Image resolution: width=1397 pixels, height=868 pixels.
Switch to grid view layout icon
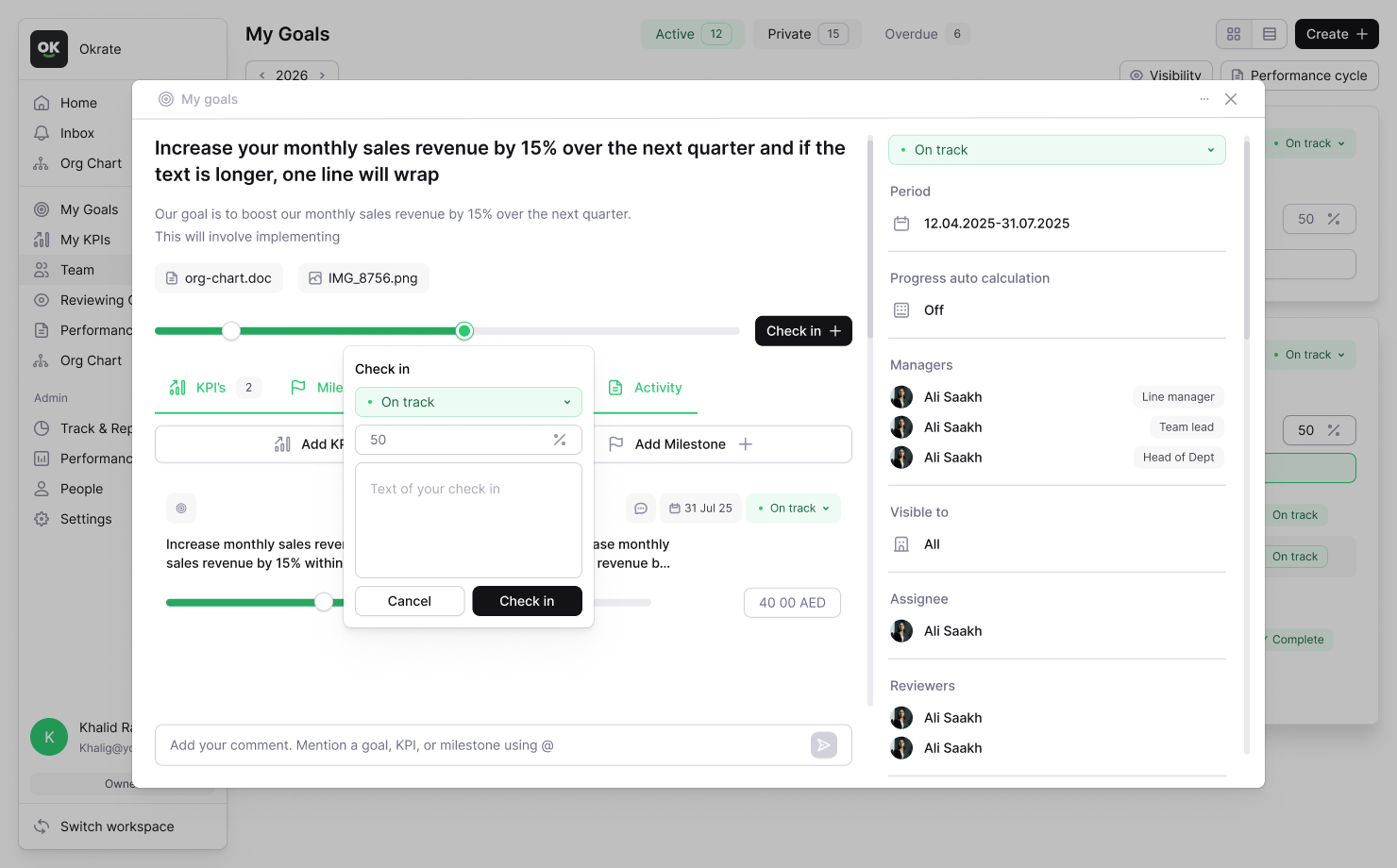click(x=1234, y=34)
